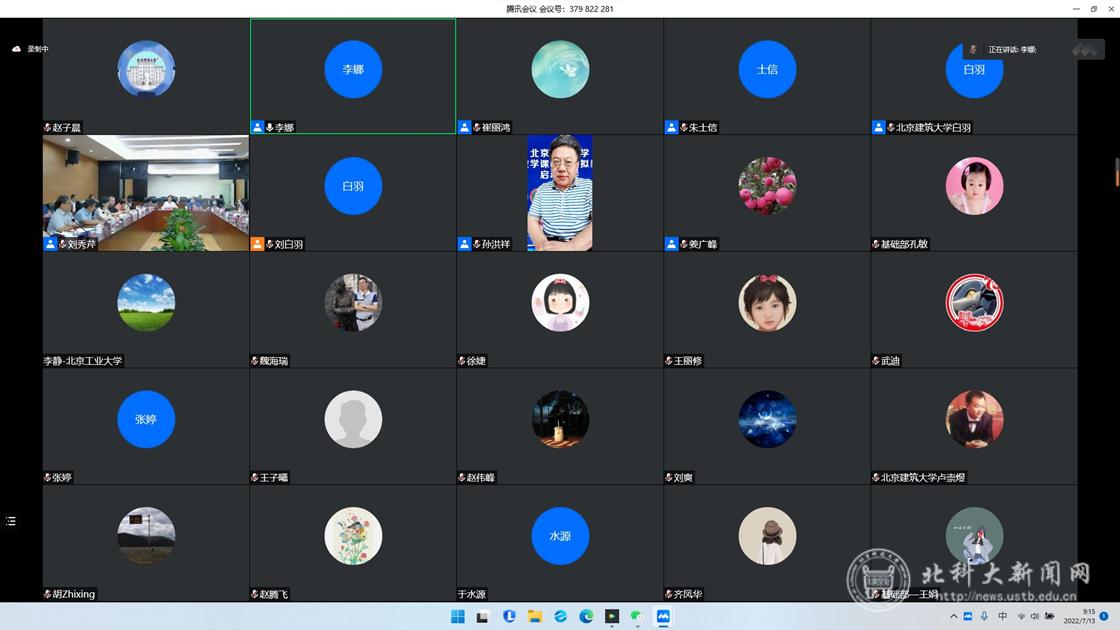Viewport: 1120px width, 630px height.
Task: Click the muted mic icon beside 赵子晨
Action: coord(47,127)
